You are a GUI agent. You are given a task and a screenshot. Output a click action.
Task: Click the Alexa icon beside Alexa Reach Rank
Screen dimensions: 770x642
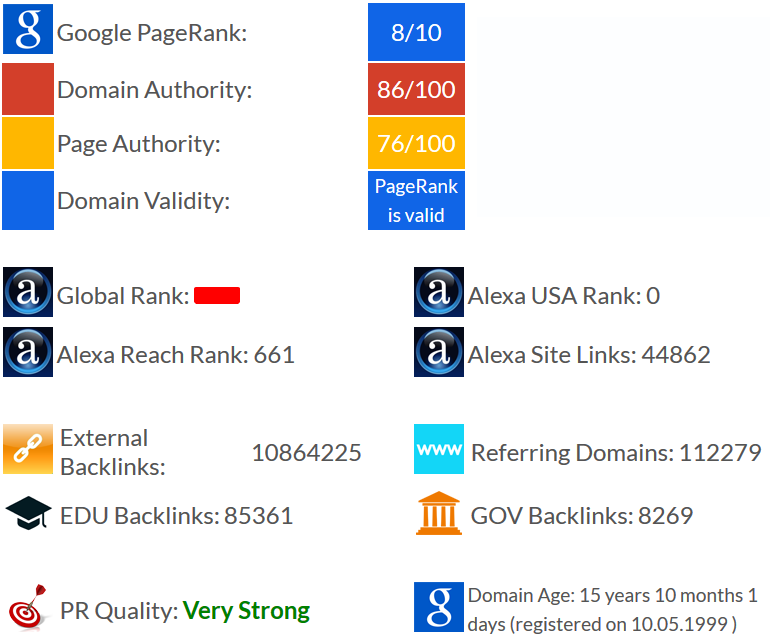(28, 352)
